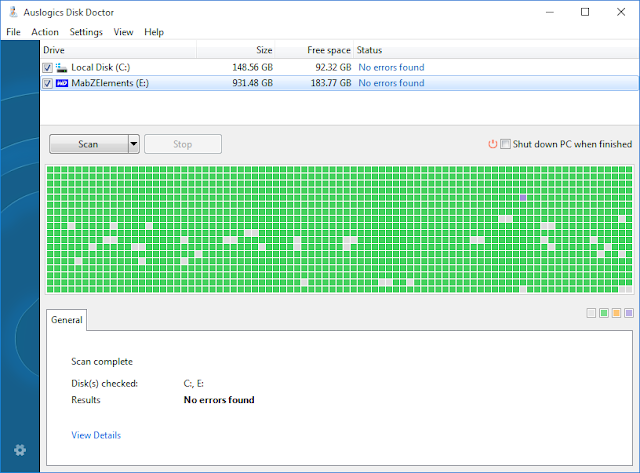Image resolution: width=640 pixels, height=473 pixels.
Task: Open the Help menu
Action: click(x=154, y=32)
